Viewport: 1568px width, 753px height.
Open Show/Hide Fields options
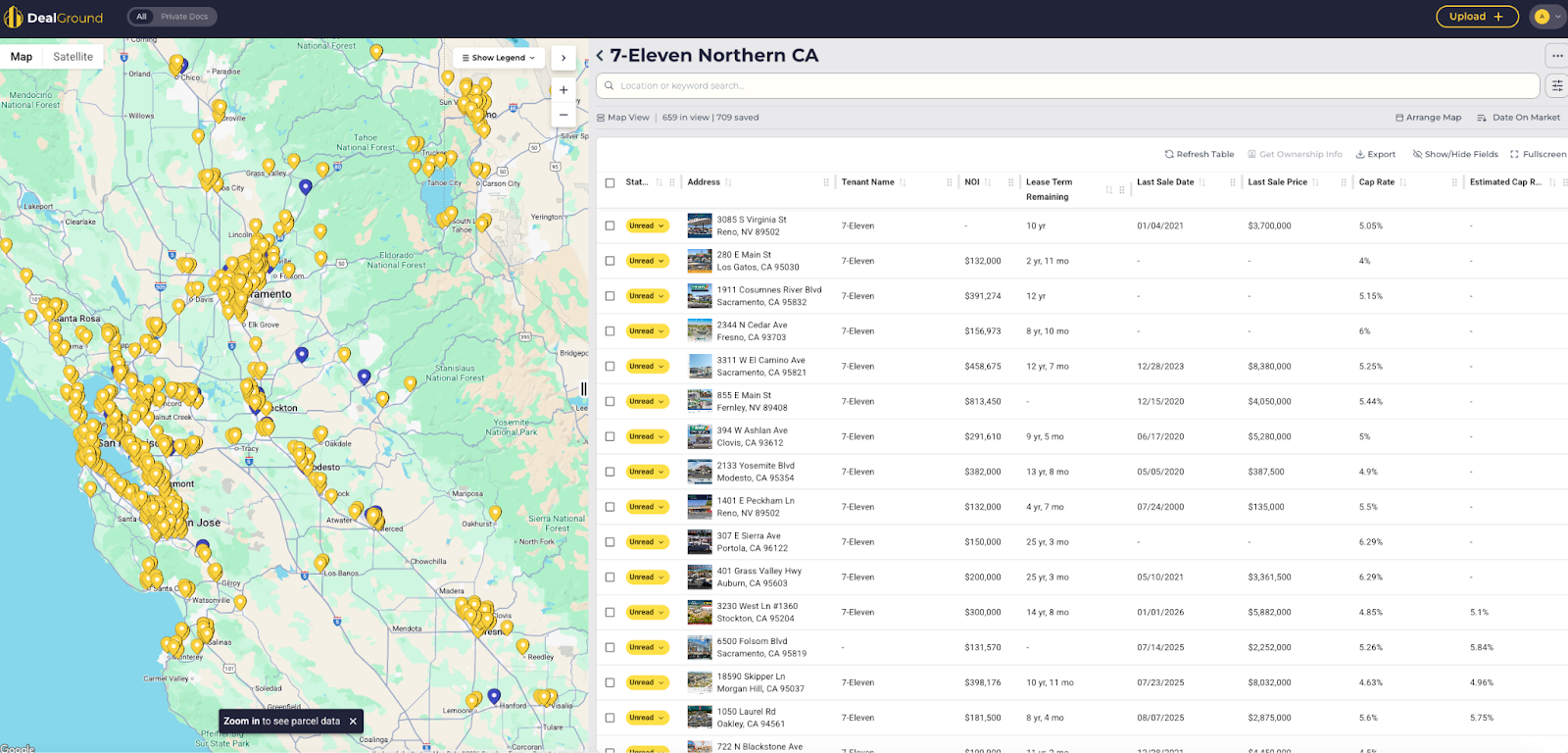[1455, 154]
